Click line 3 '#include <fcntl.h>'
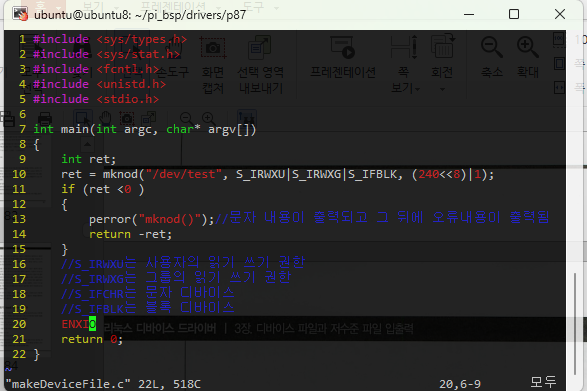Image resolution: width=587 pixels, height=391 pixels. click(96, 69)
